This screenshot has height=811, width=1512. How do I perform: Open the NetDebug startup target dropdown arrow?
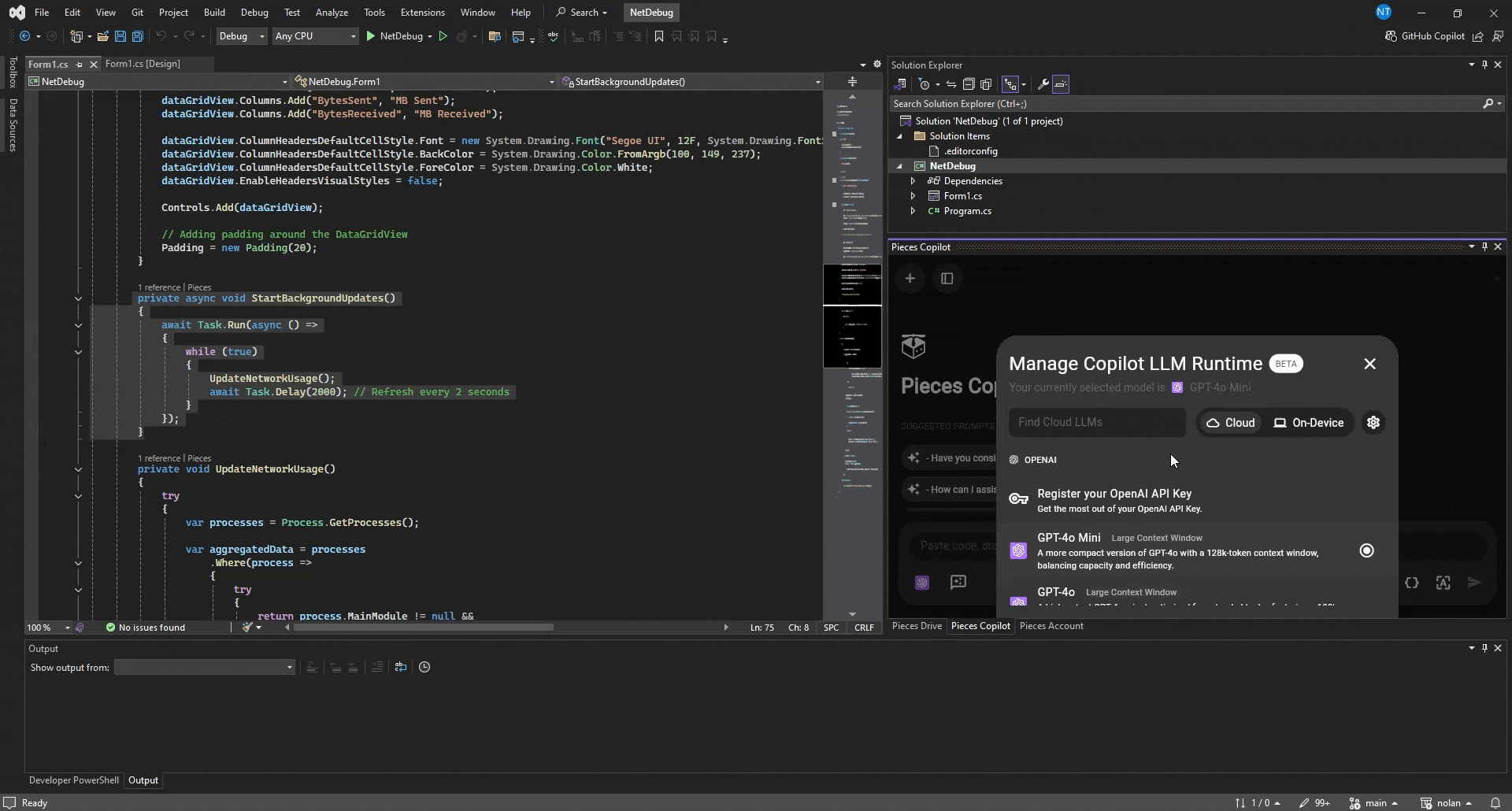pyautogui.click(x=430, y=36)
